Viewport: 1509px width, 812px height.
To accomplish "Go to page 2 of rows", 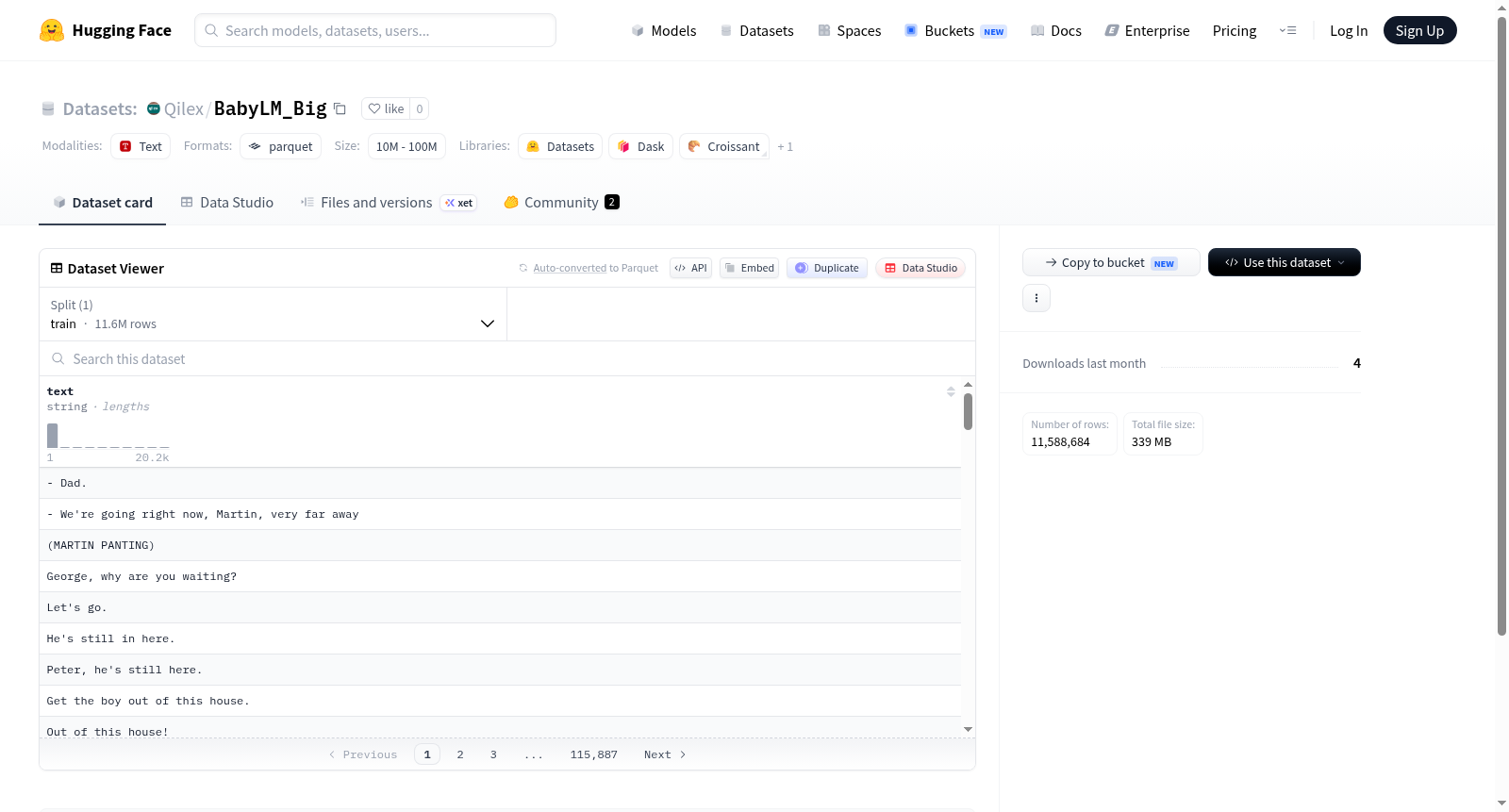I will pos(460,754).
